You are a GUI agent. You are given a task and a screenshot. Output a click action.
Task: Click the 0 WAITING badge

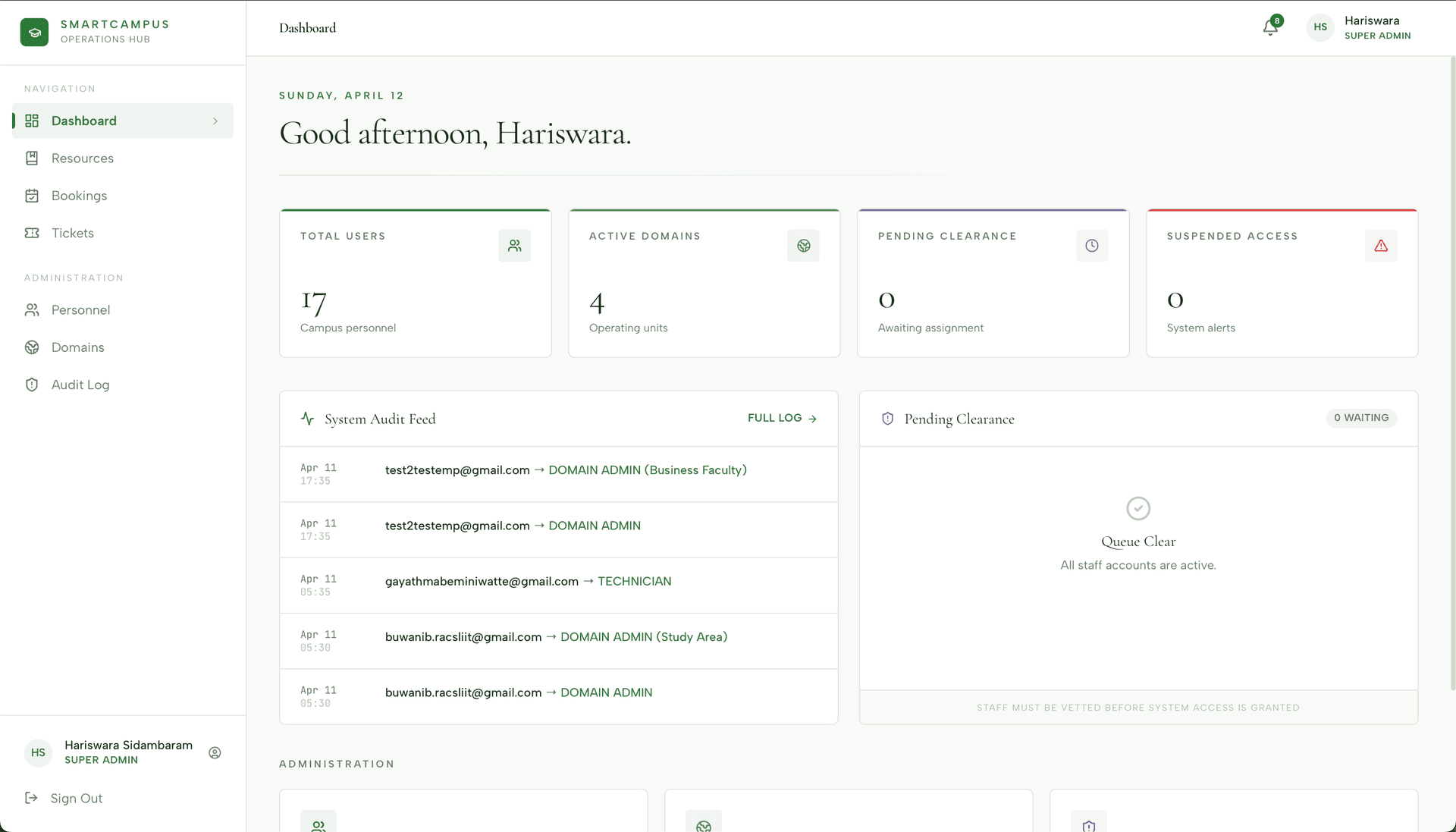click(x=1361, y=418)
